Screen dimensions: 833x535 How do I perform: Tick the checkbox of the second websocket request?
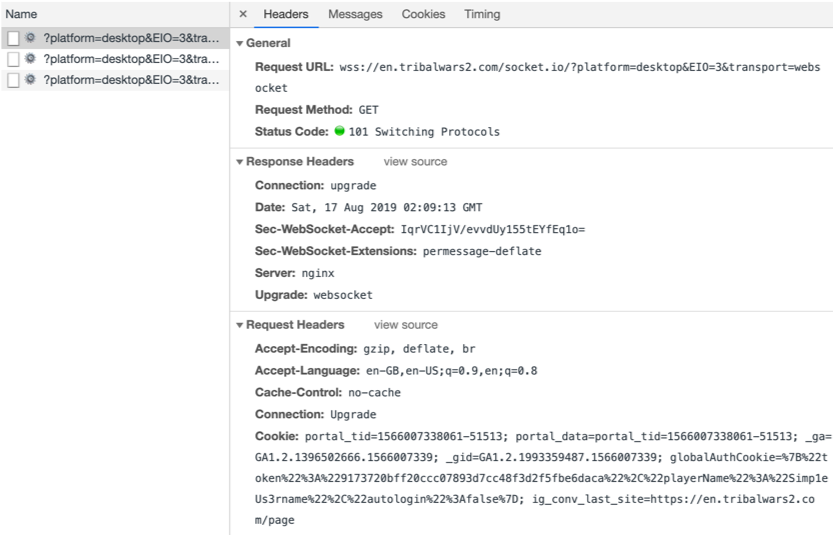14,59
